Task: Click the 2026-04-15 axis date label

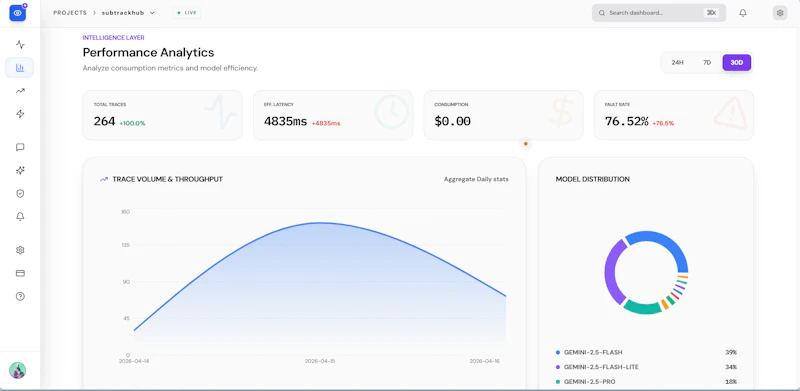Action: [x=319, y=361]
